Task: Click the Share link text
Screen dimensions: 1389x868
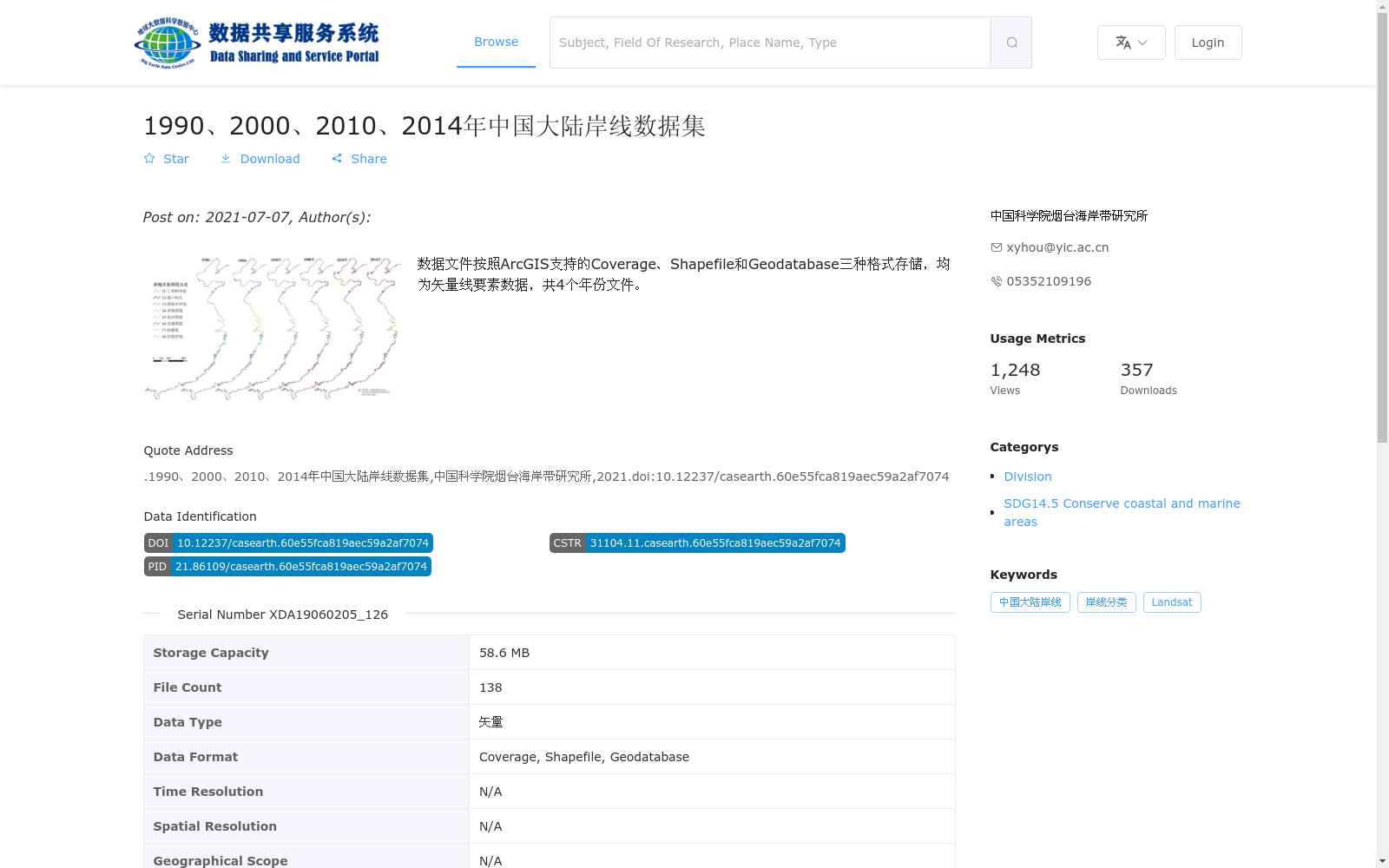Action: [369, 159]
